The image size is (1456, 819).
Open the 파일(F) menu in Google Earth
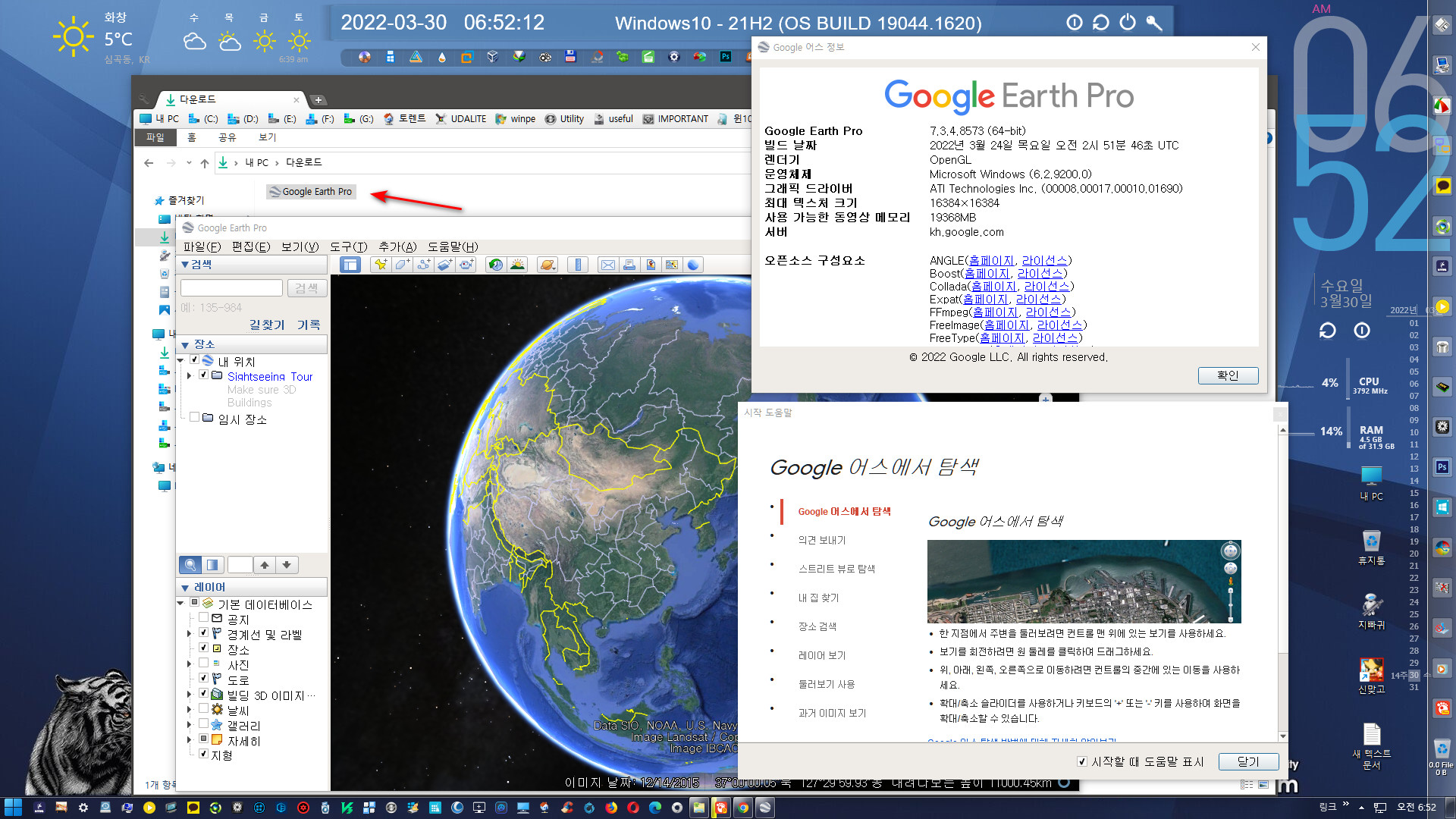(x=202, y=246)
